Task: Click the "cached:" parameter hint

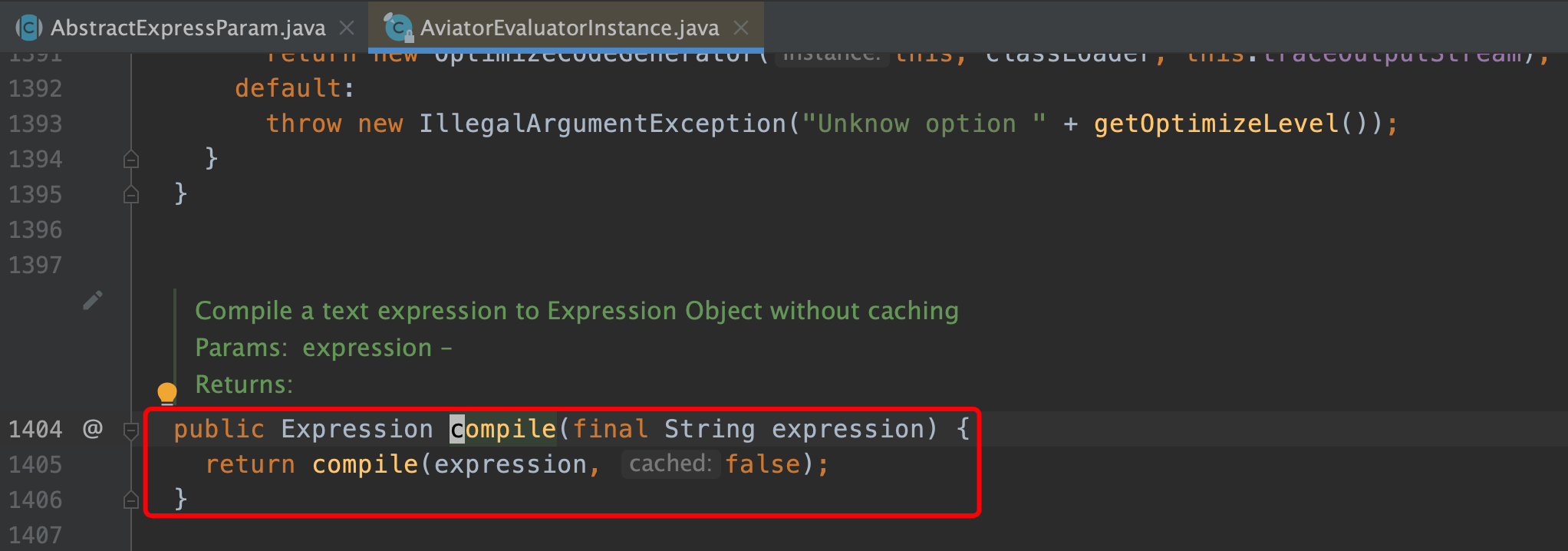Action: click(670, 464)
